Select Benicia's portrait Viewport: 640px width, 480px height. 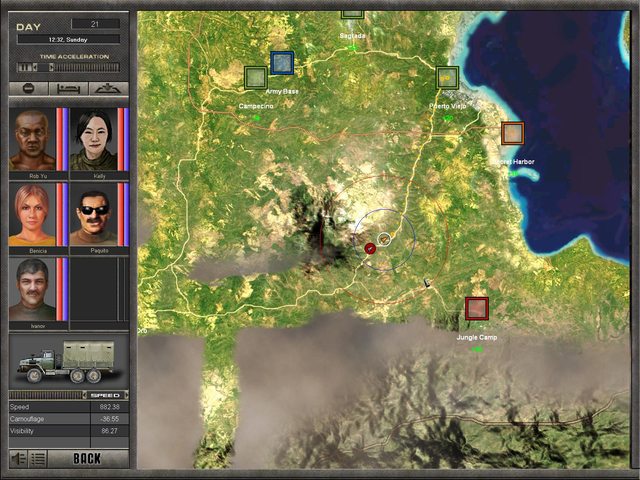click(x=32, y=214)
